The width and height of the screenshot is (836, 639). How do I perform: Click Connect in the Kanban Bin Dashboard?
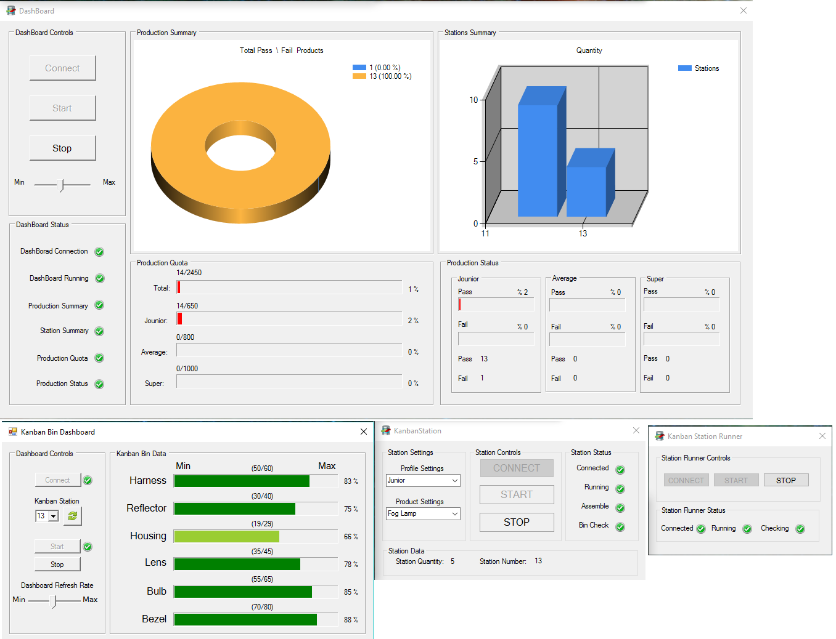[58, 480]
